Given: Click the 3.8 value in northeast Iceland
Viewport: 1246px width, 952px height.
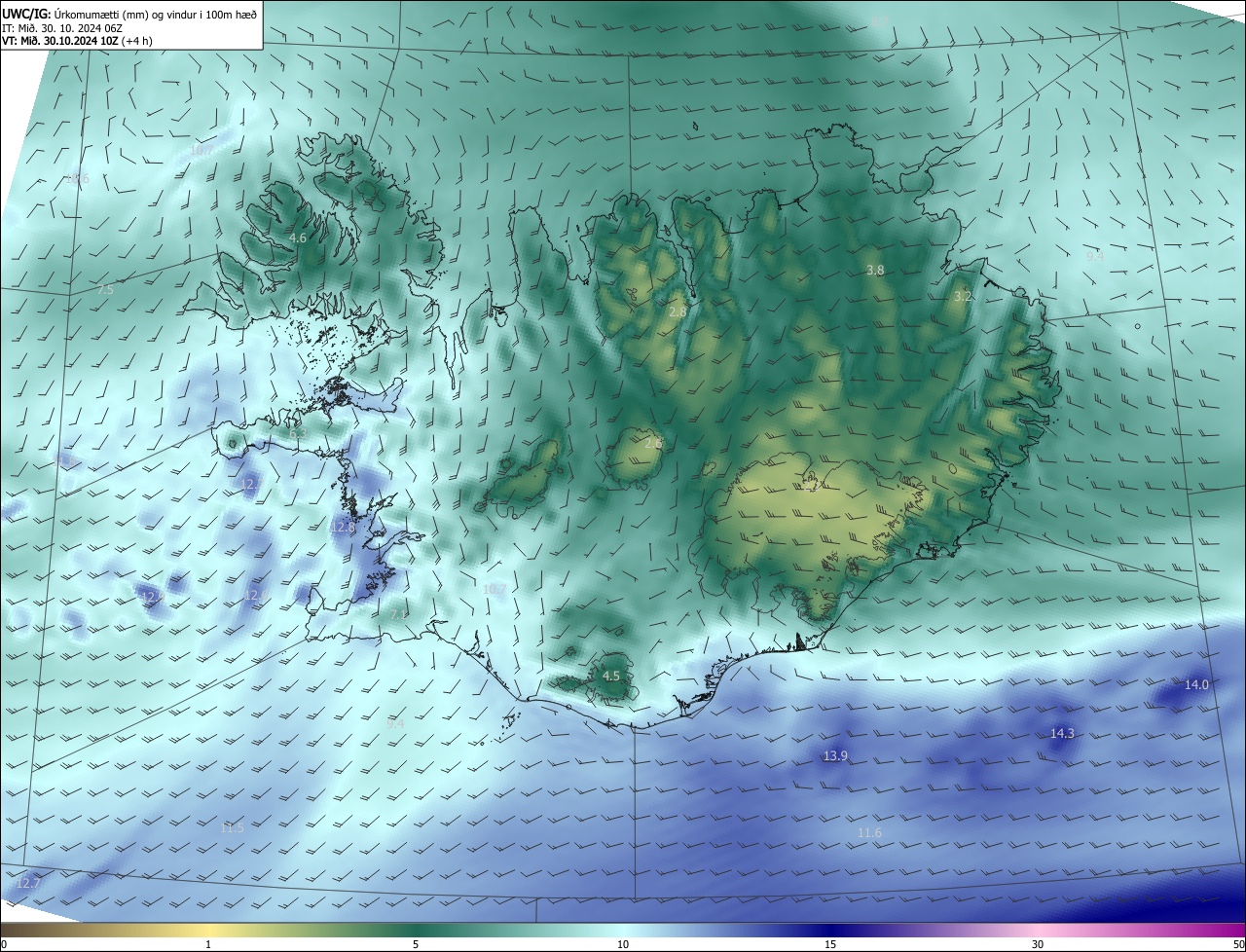Looking at the screenshot, I should click(875, 271).
